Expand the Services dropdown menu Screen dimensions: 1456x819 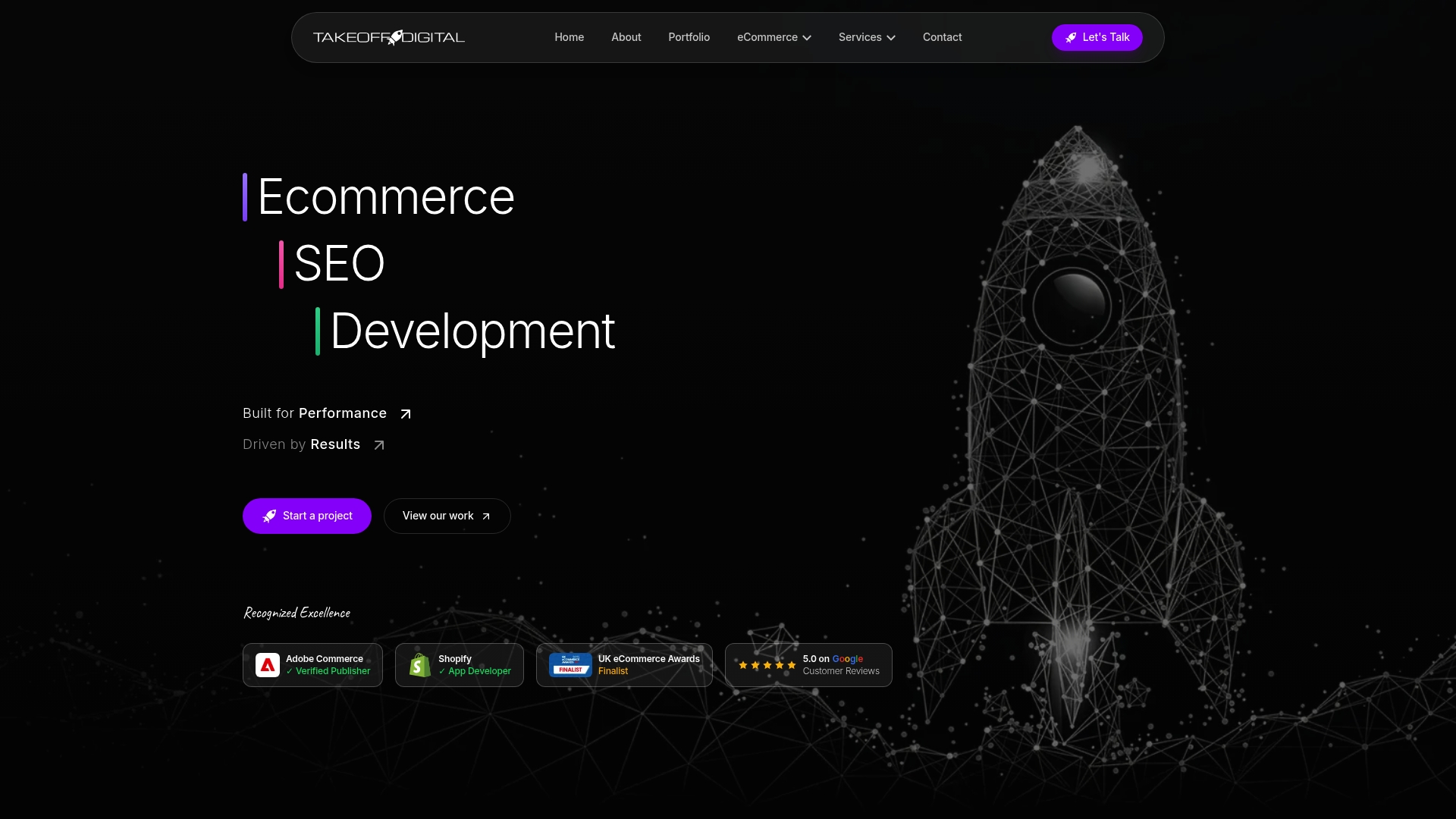tap(867, 37)
